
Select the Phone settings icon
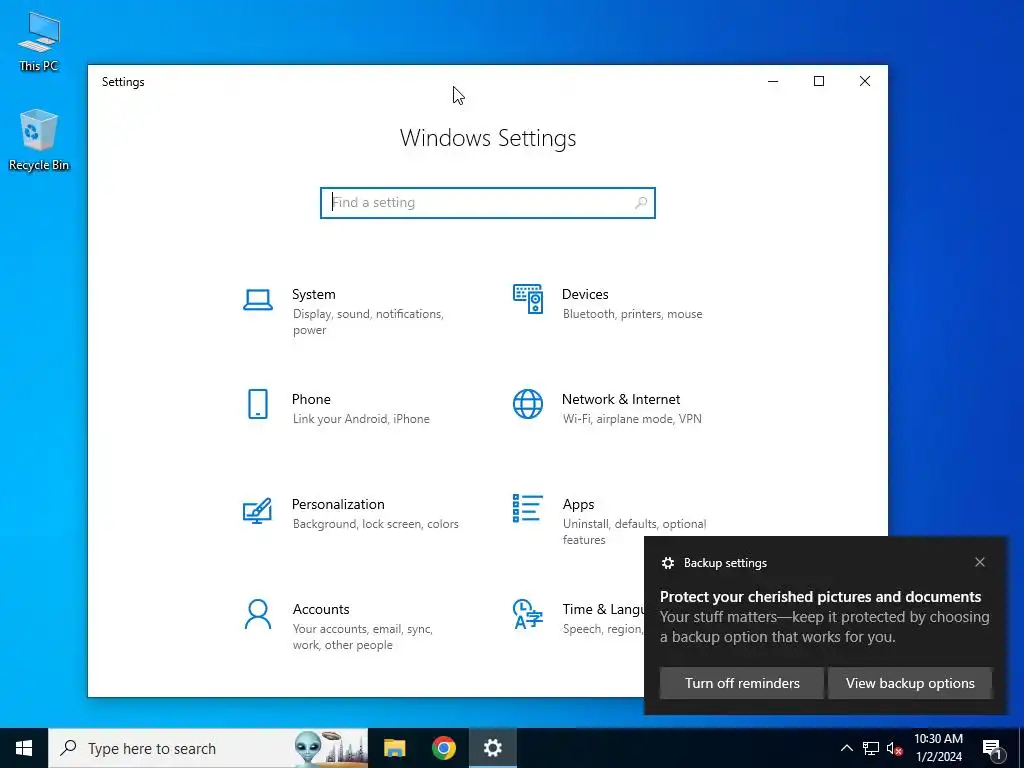(258, 404)
